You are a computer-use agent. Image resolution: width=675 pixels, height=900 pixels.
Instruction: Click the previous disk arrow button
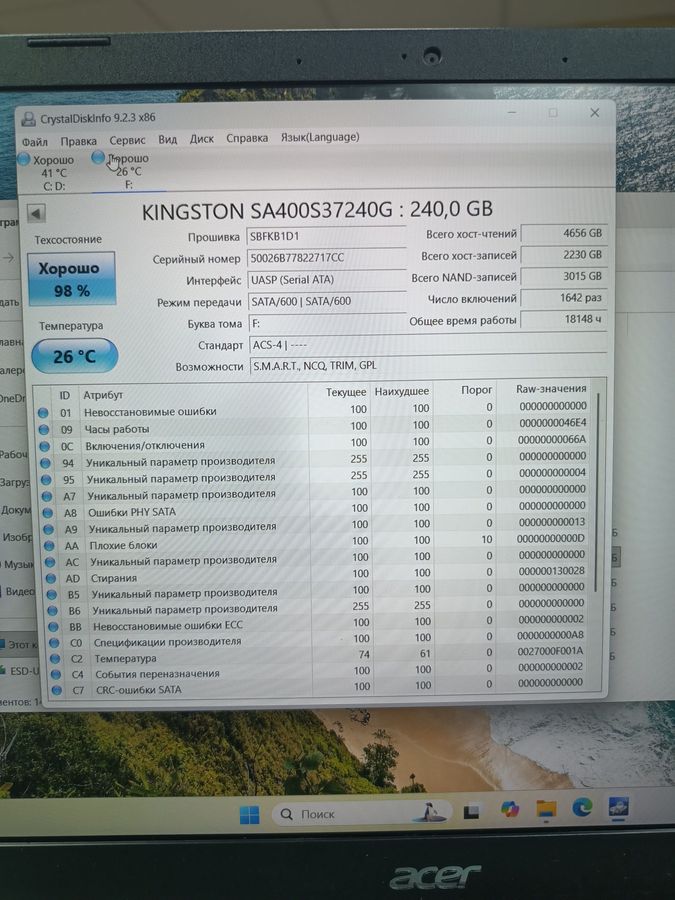click(36, 213)
